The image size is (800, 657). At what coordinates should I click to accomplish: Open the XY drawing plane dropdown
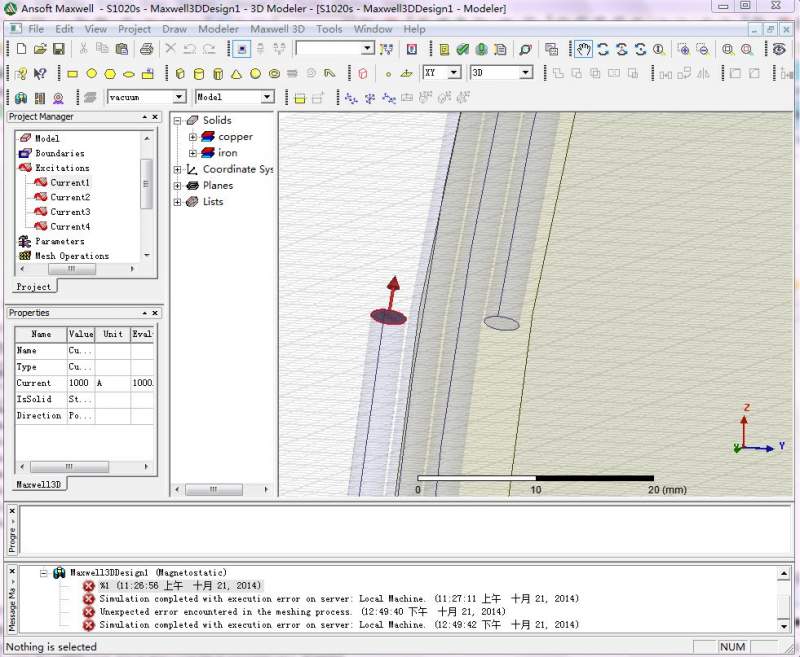(453, 73)
